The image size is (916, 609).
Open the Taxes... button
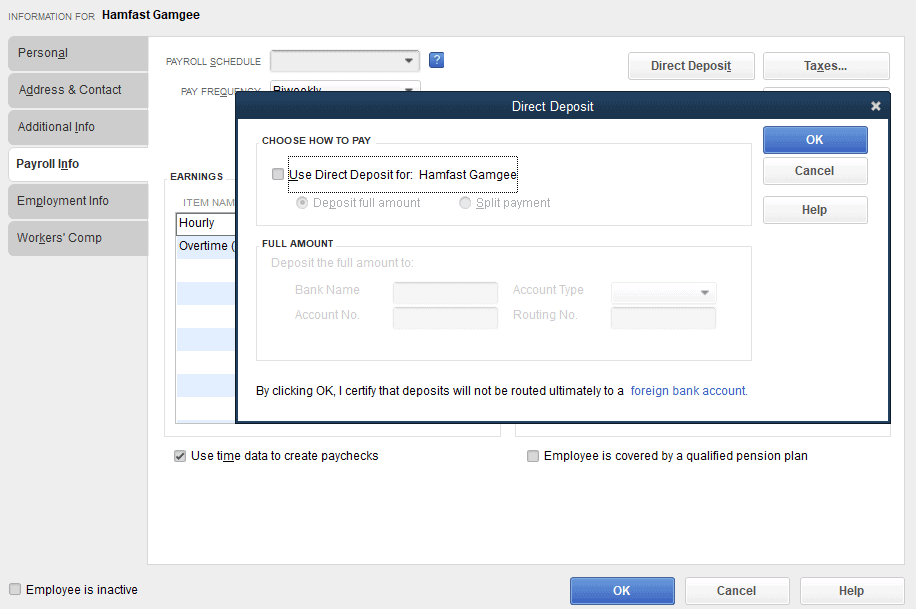(x=826, y=66)
